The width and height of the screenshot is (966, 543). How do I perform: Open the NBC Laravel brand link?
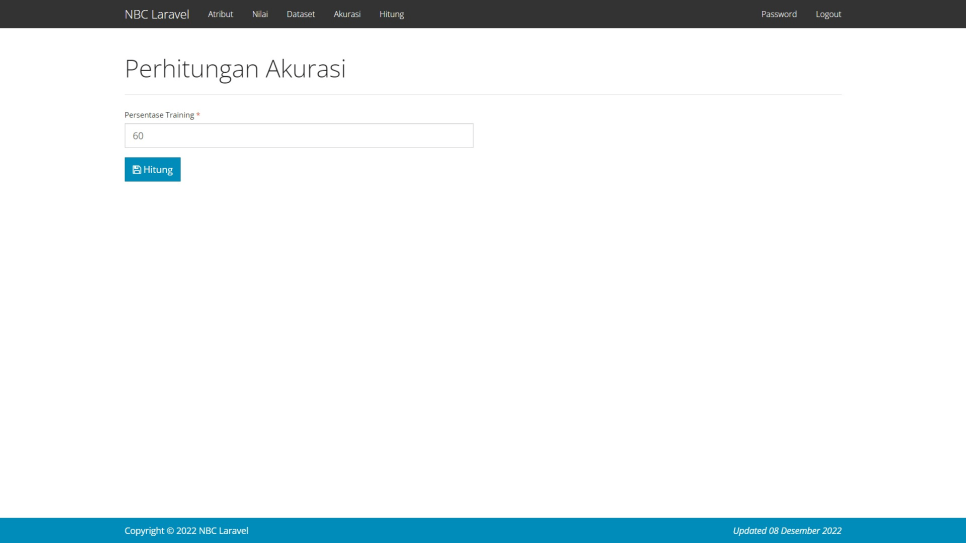click(x=156, y=14)
